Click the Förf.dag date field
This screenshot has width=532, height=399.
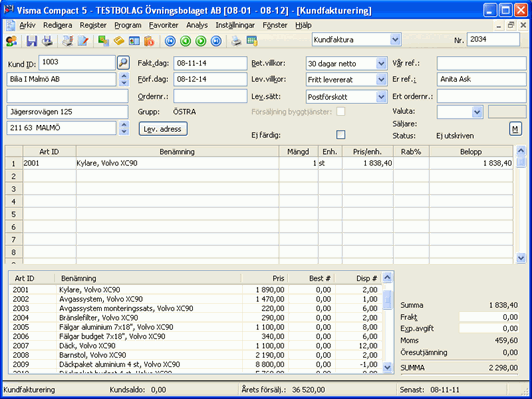pos(210,79)
